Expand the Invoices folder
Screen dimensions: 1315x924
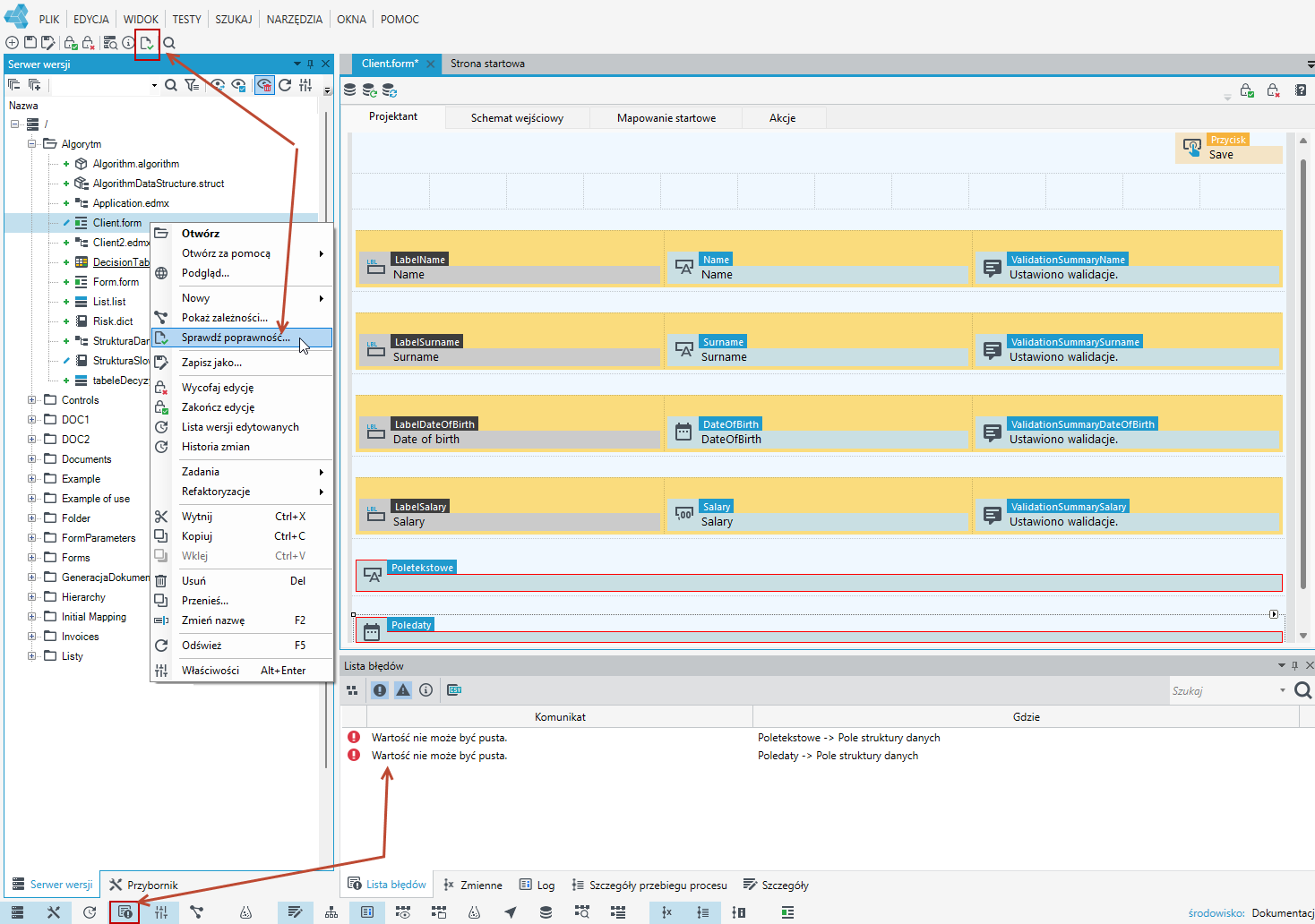31,637
